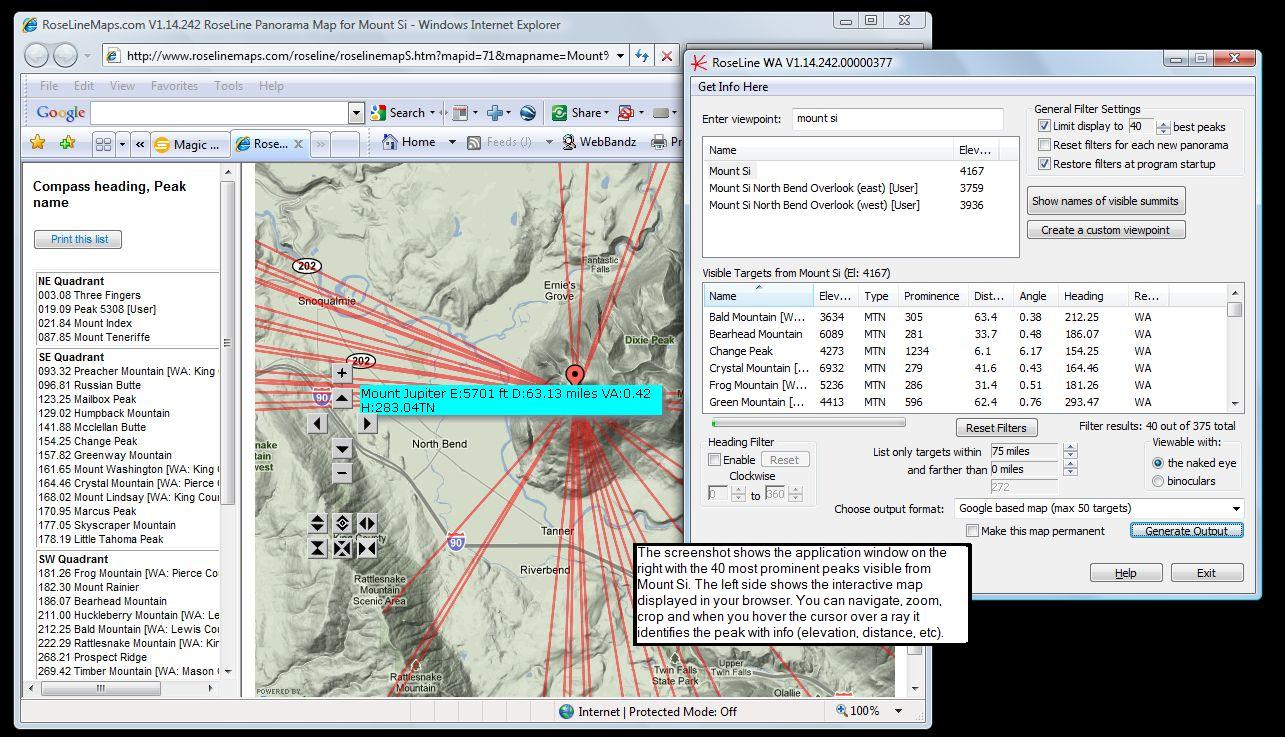This screenshot has width=1285, height=737.
Task: Click the horizontal expand crop button on map
Action: [x=367, y=523]
